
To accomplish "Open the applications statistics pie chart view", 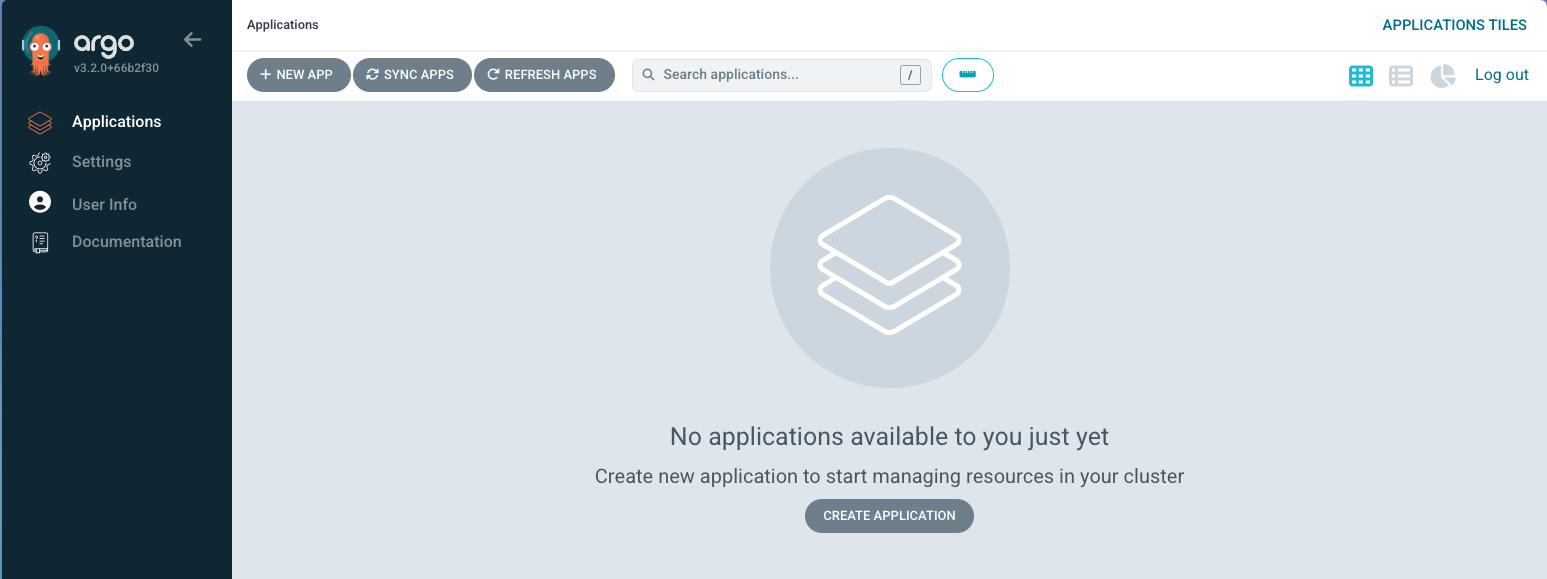I will point(1442,75).
